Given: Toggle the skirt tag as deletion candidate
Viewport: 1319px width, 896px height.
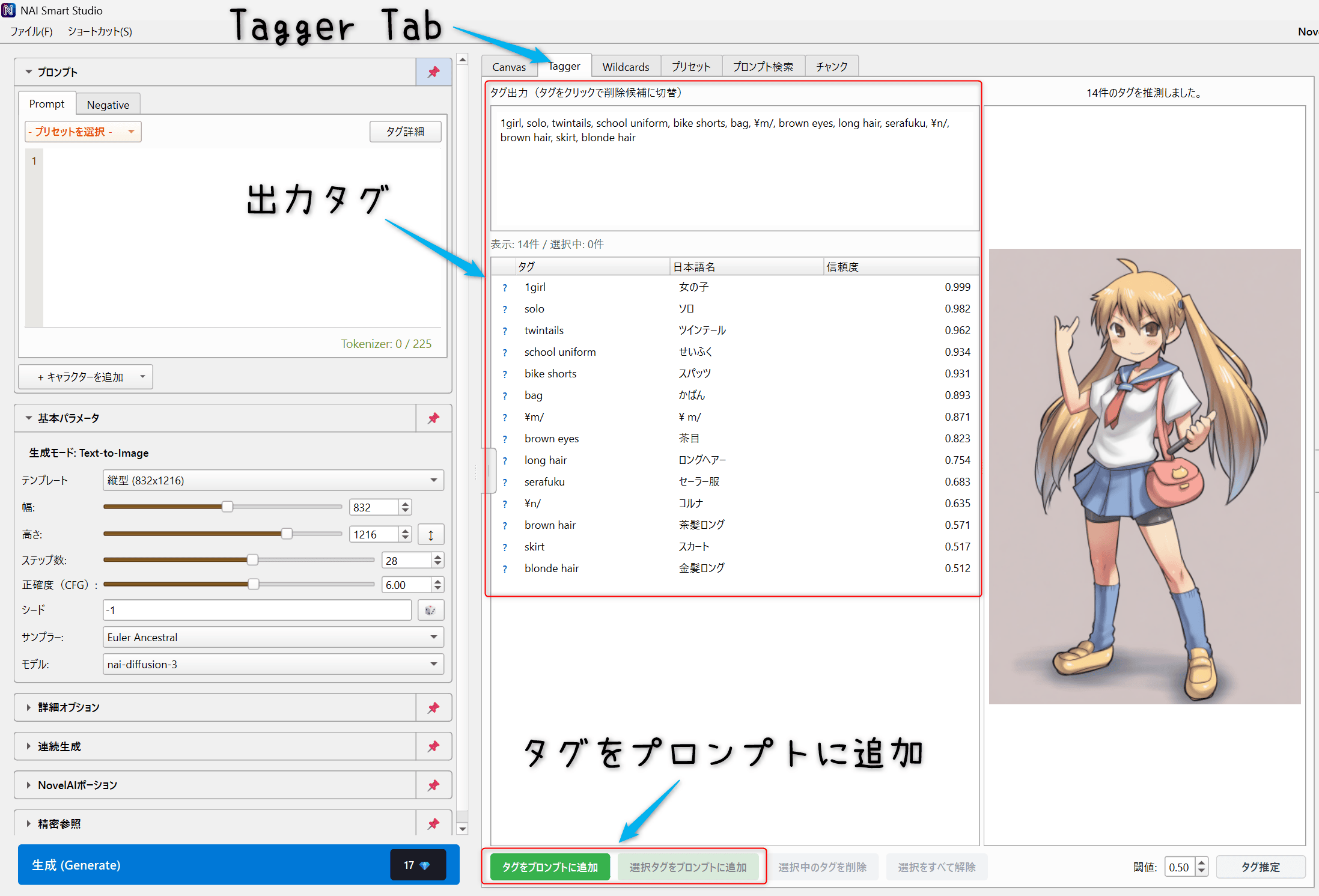Looking at the screenshot, I should tap(534, 546).
